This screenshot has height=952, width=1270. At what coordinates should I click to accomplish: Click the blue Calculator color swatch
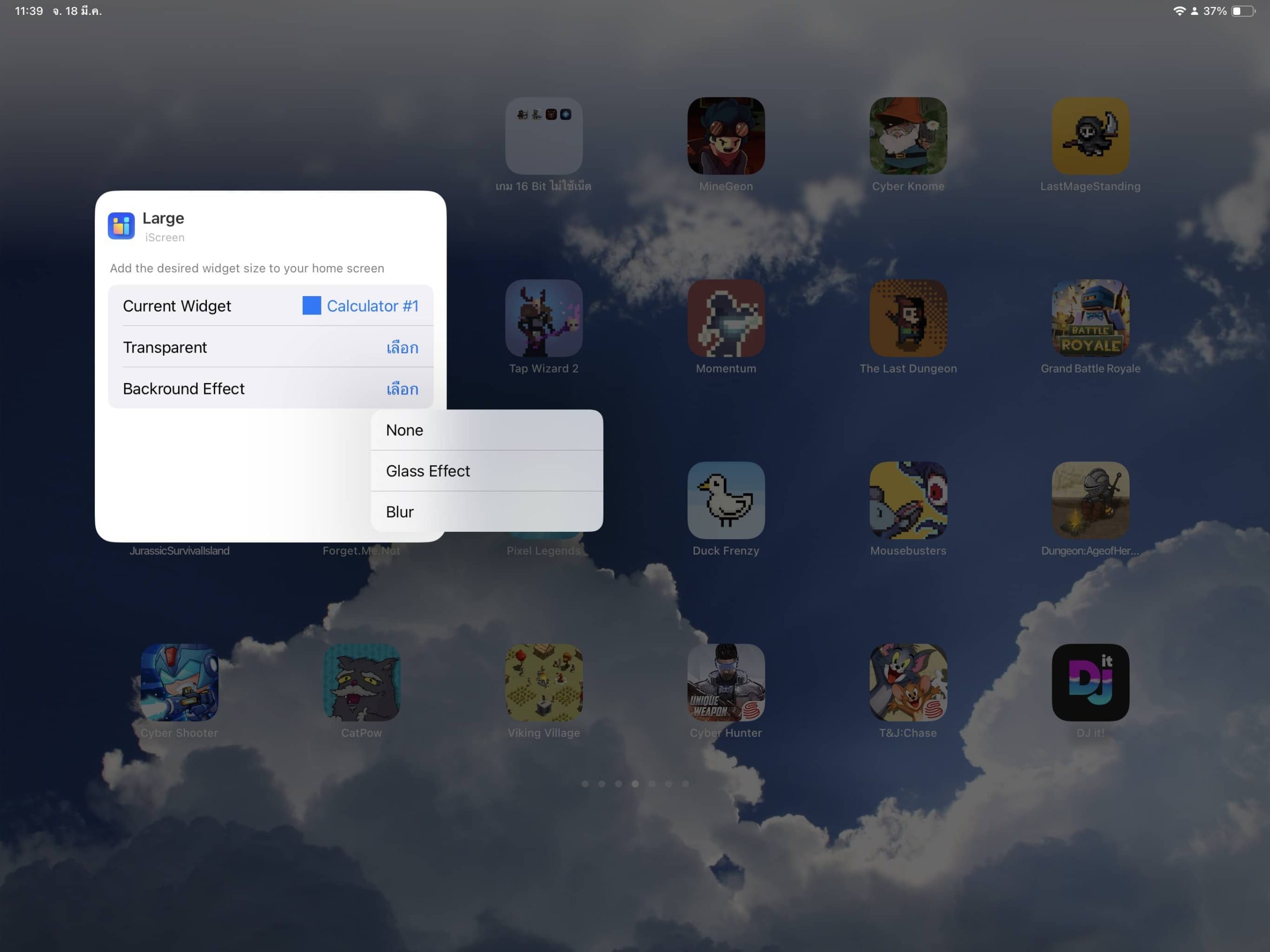pos(311,306)
